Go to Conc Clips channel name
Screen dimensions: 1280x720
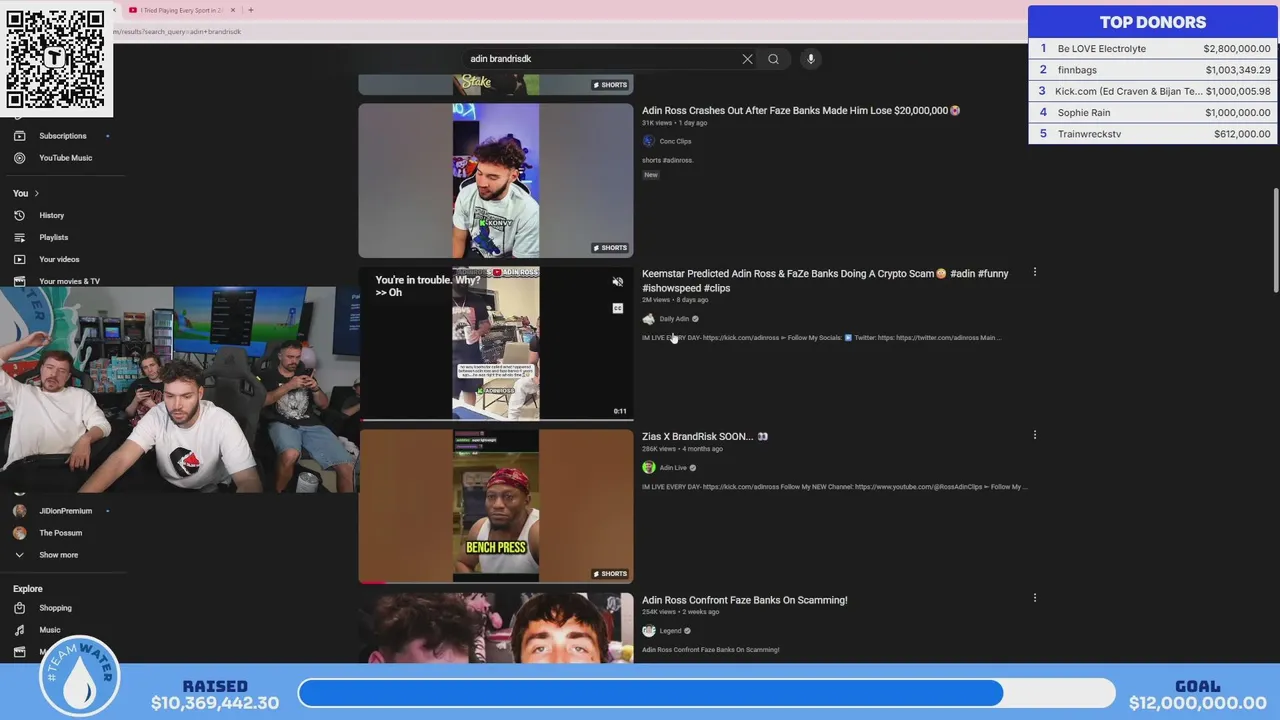[675, 141]
